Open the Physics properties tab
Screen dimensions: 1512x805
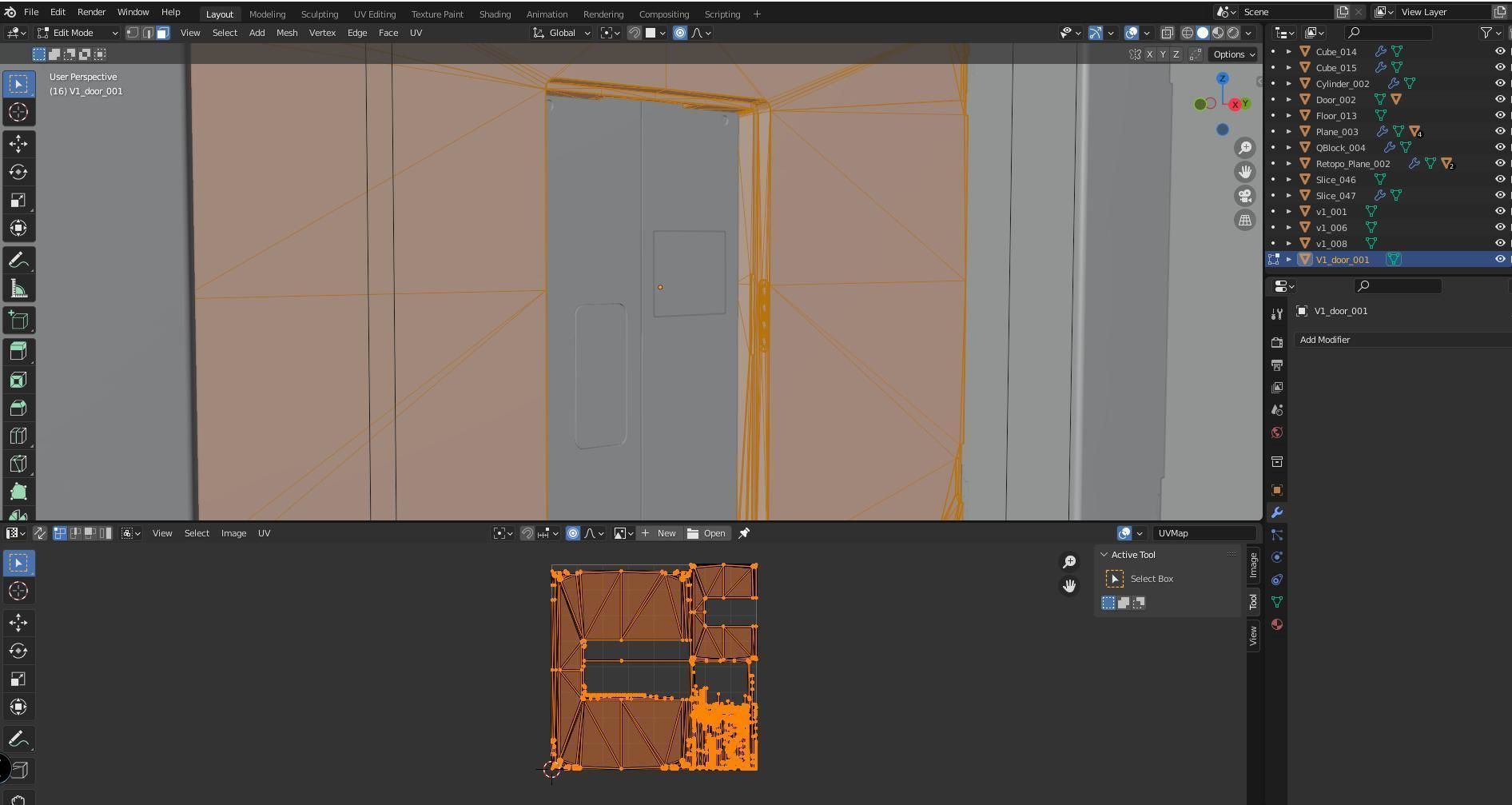1277,557
